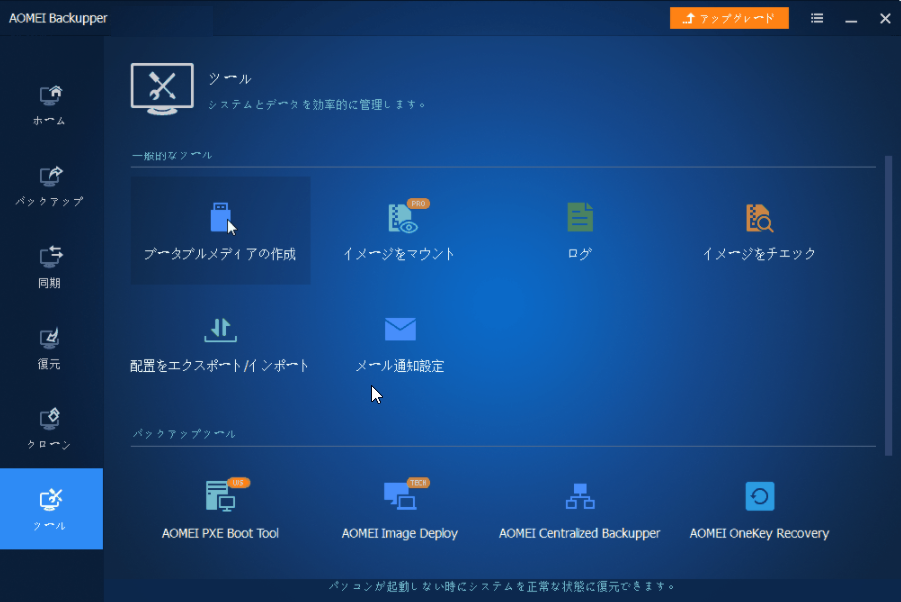Launch ブータブルメディアの作成 tool

(x=221, y=230)
